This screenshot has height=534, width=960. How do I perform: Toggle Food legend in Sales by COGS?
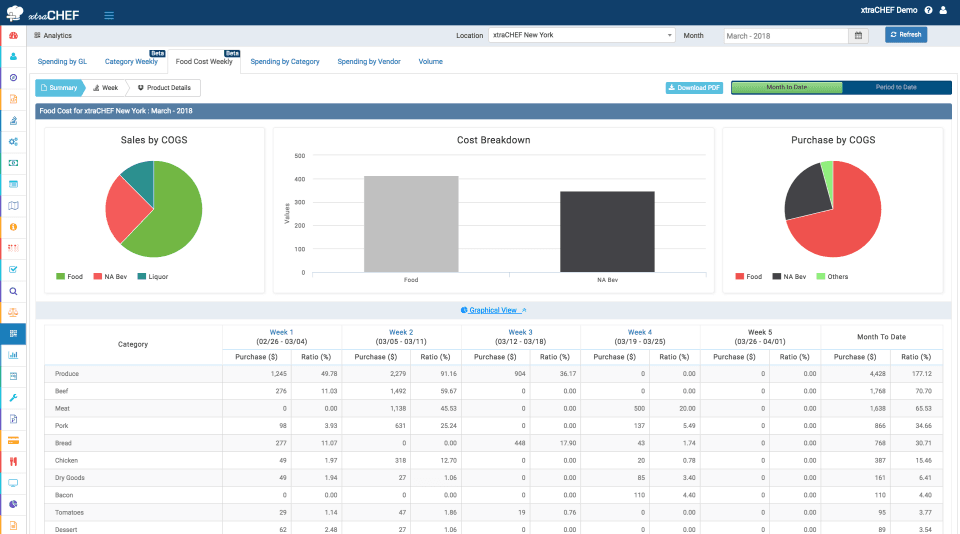click(x=69, y=276)
